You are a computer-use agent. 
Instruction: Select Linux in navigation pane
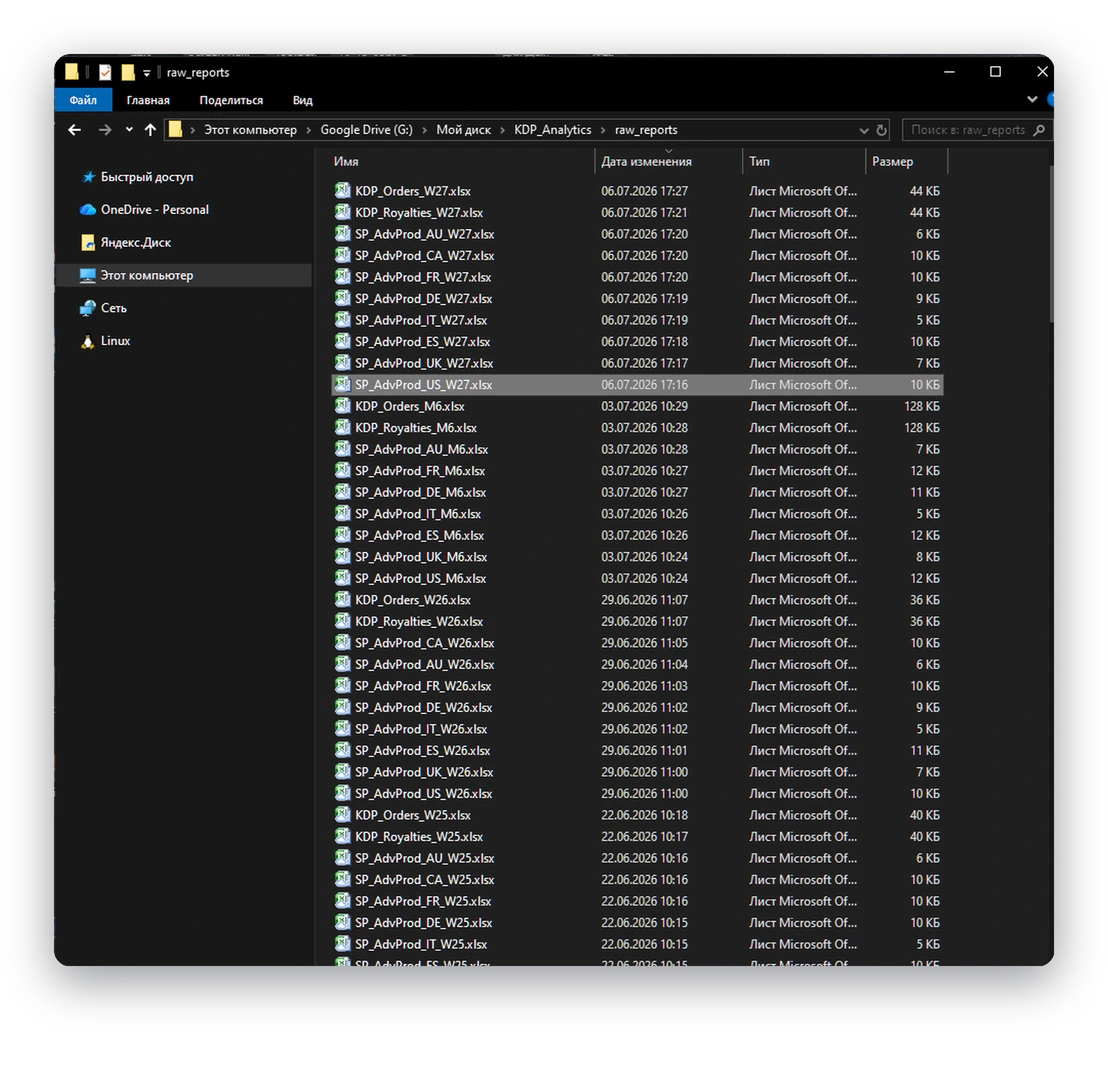click(115, 340)
